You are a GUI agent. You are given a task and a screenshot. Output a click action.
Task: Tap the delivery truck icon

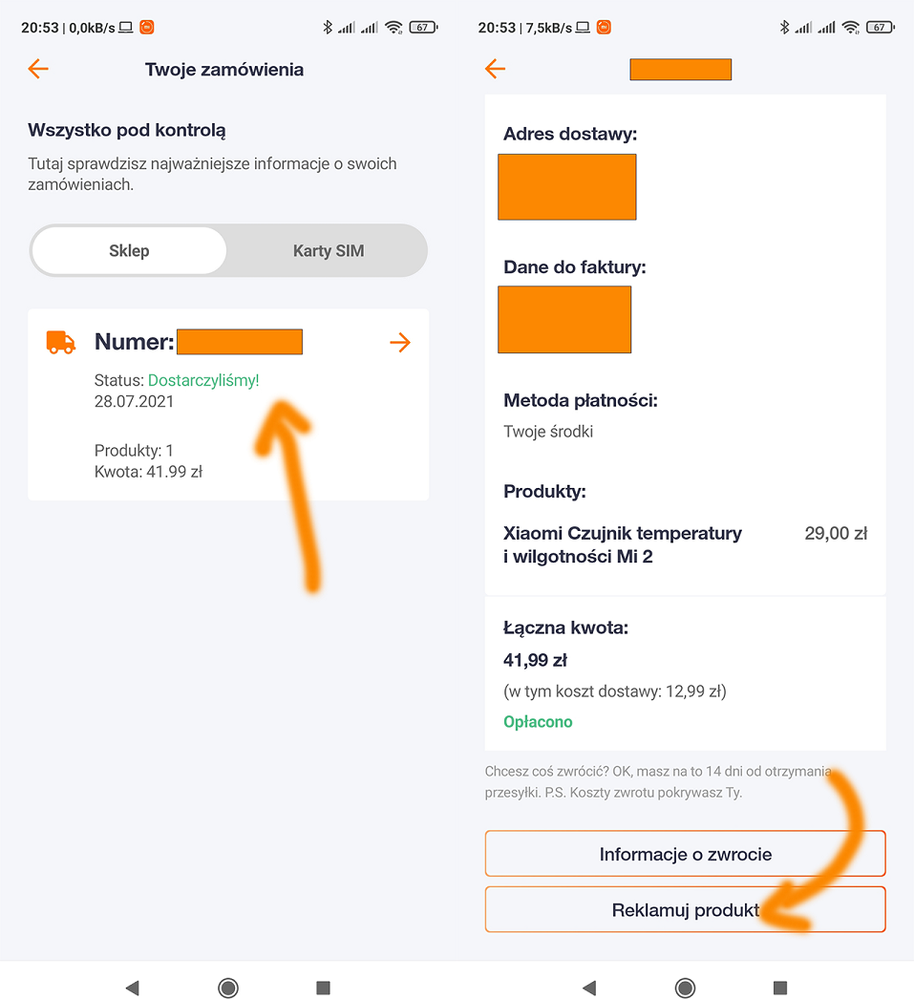(x=61, y=343)
